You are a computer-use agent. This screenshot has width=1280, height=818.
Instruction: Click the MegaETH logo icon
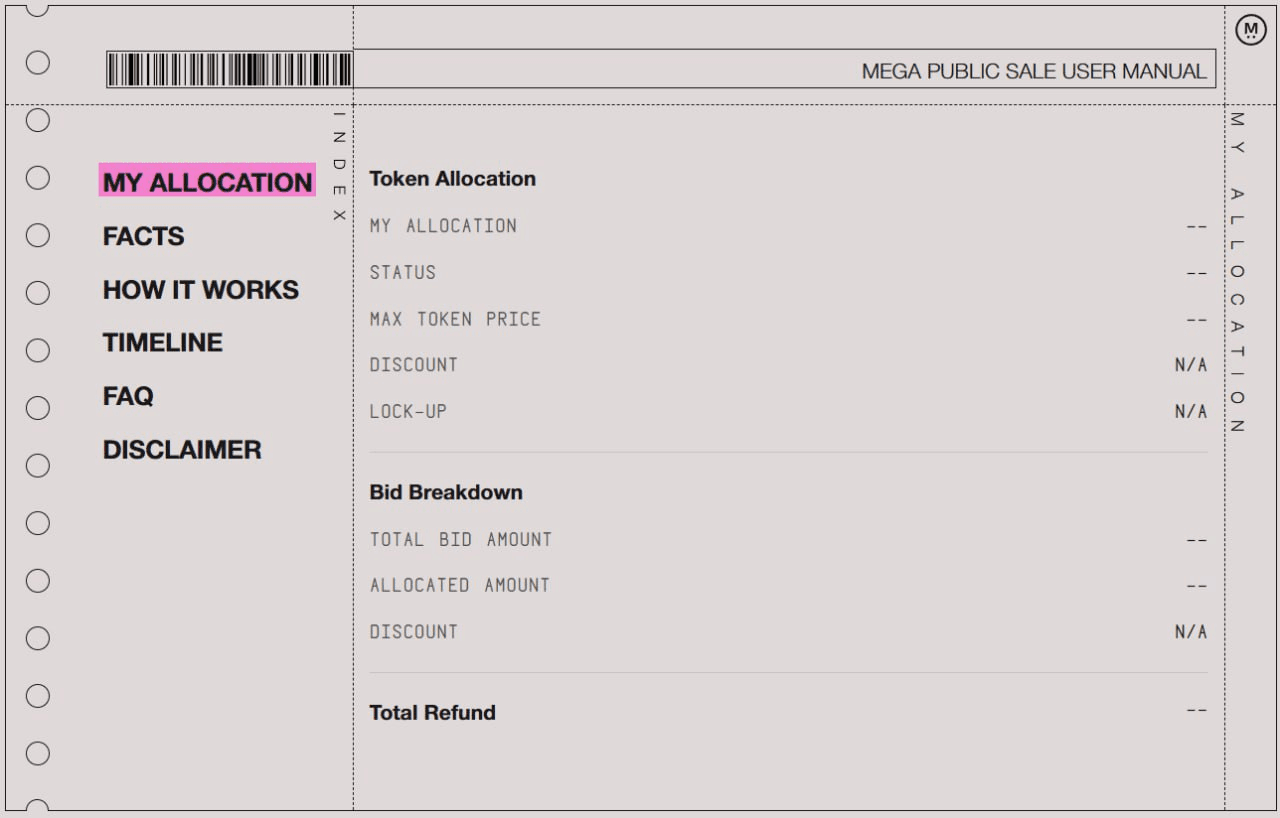pos(1250,31)
